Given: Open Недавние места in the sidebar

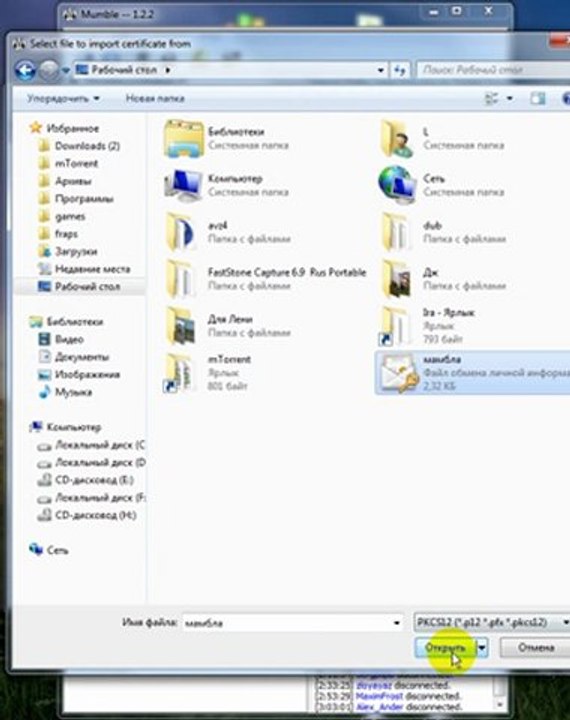Looking at the screenshot, I should [x=85, y=269].
